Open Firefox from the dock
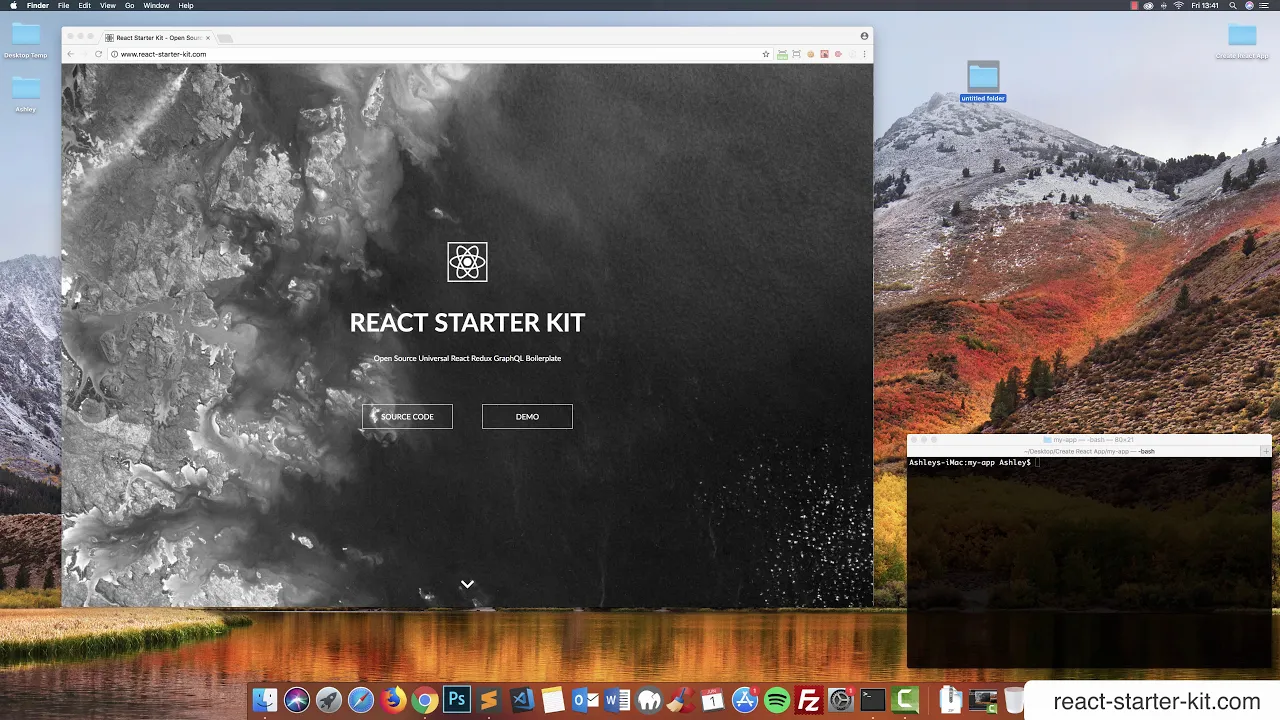 tap(393, 700)
